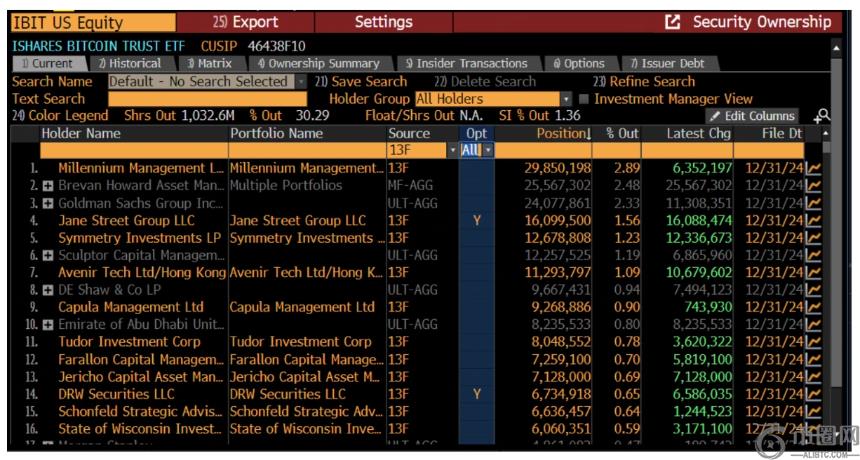Image resolution: width=860 pixels, height=460 pixels.
Task: Click the magnifier zoom icon beside Edit Columns
Action: pos(822,116)
